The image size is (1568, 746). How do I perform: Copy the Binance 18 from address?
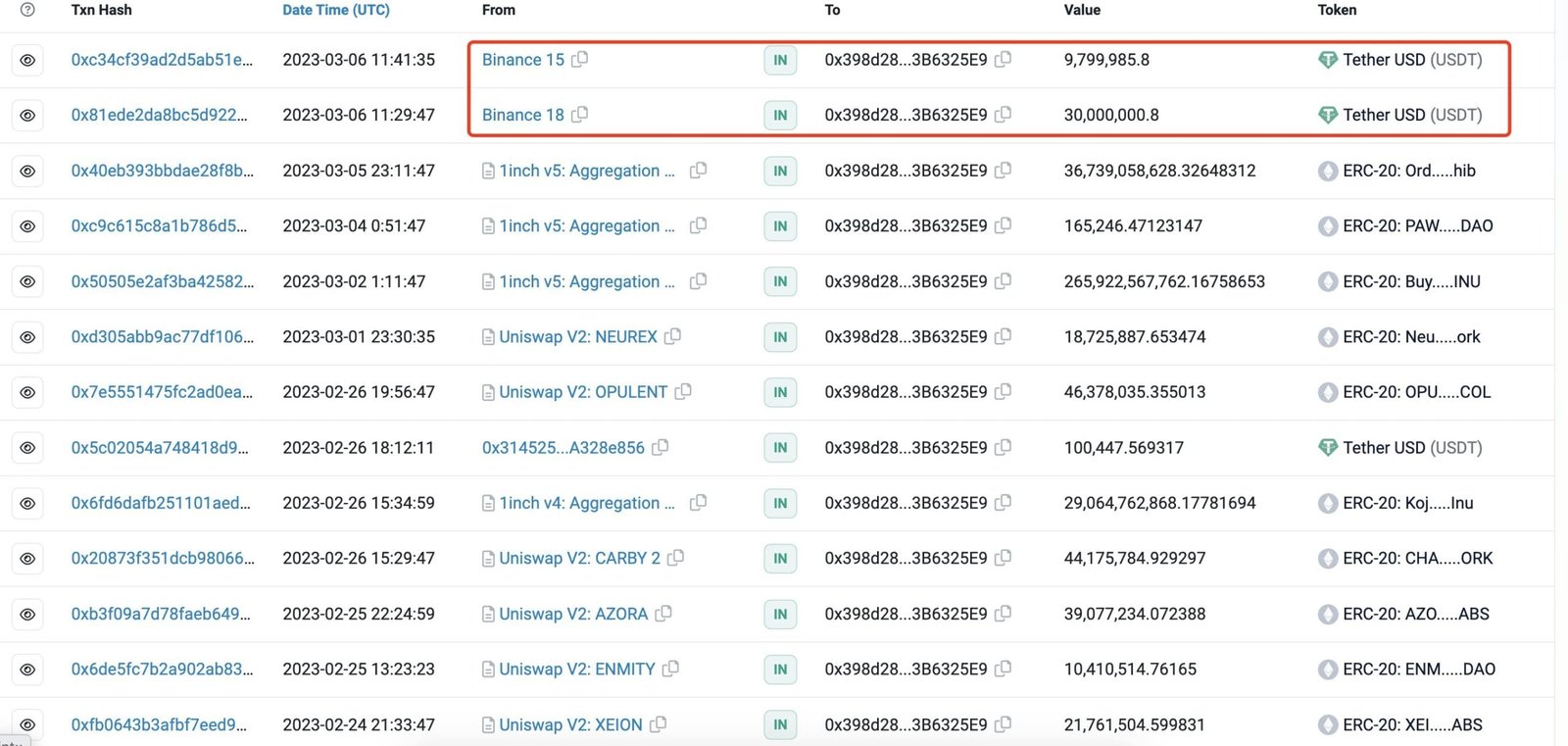click(x=580, y=115)
